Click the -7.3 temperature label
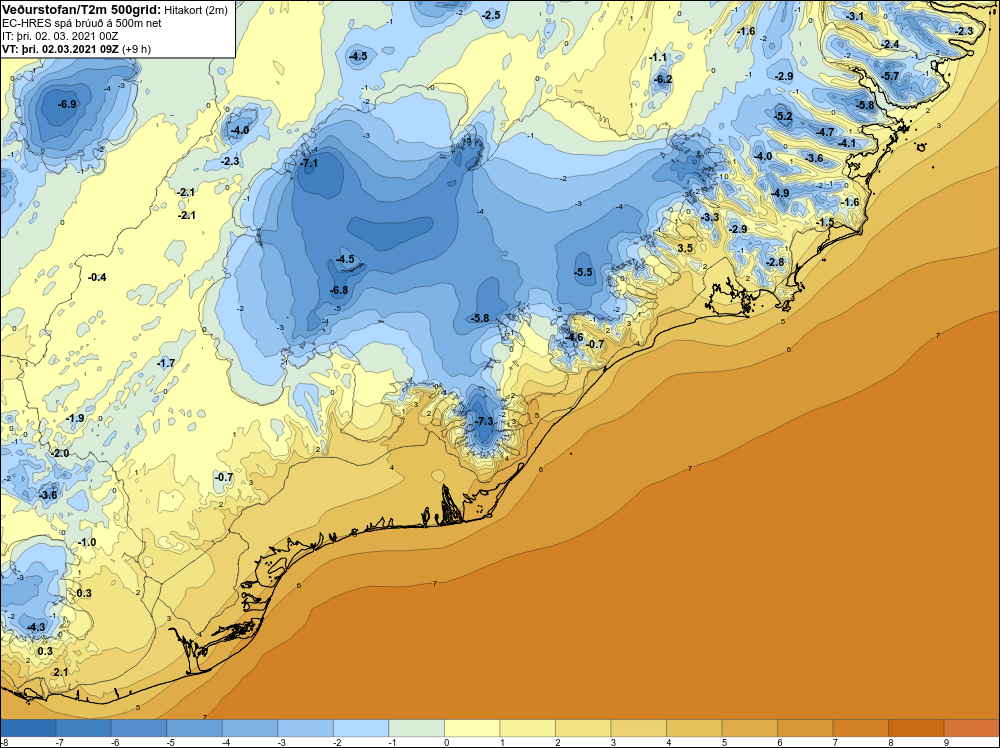The height and width of the screenshot is (748, 1000). pos(484,422)
